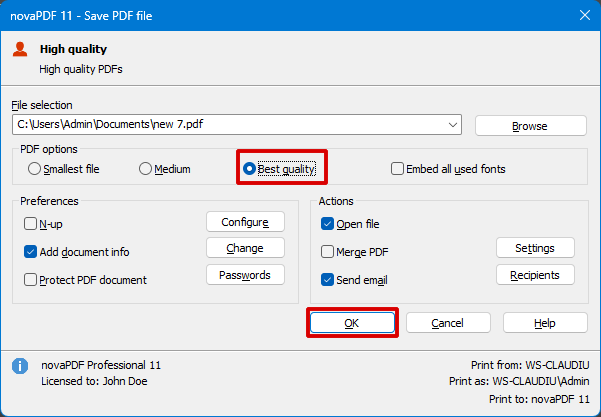Open N-up Configure settings
Image resolution: width=601 pixels, height=417 pixels.
pos(245,222)
